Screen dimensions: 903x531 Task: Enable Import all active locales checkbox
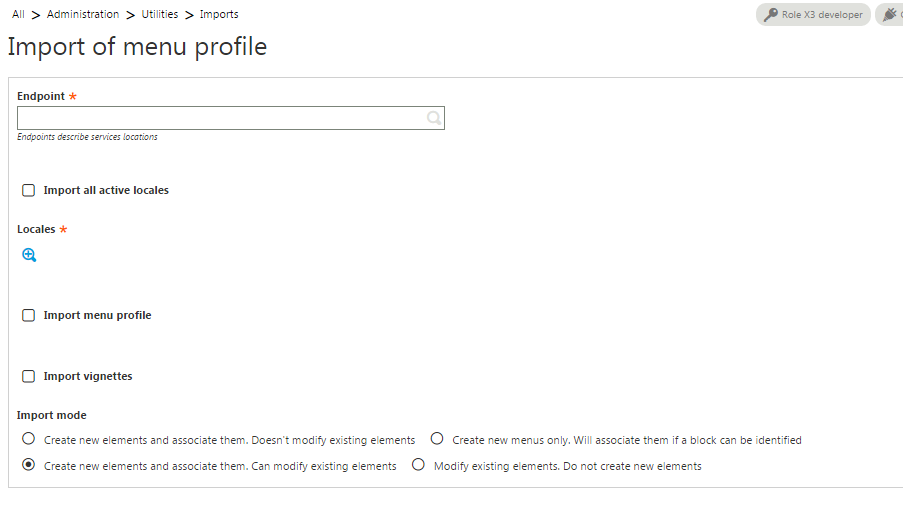click(28, 190)
